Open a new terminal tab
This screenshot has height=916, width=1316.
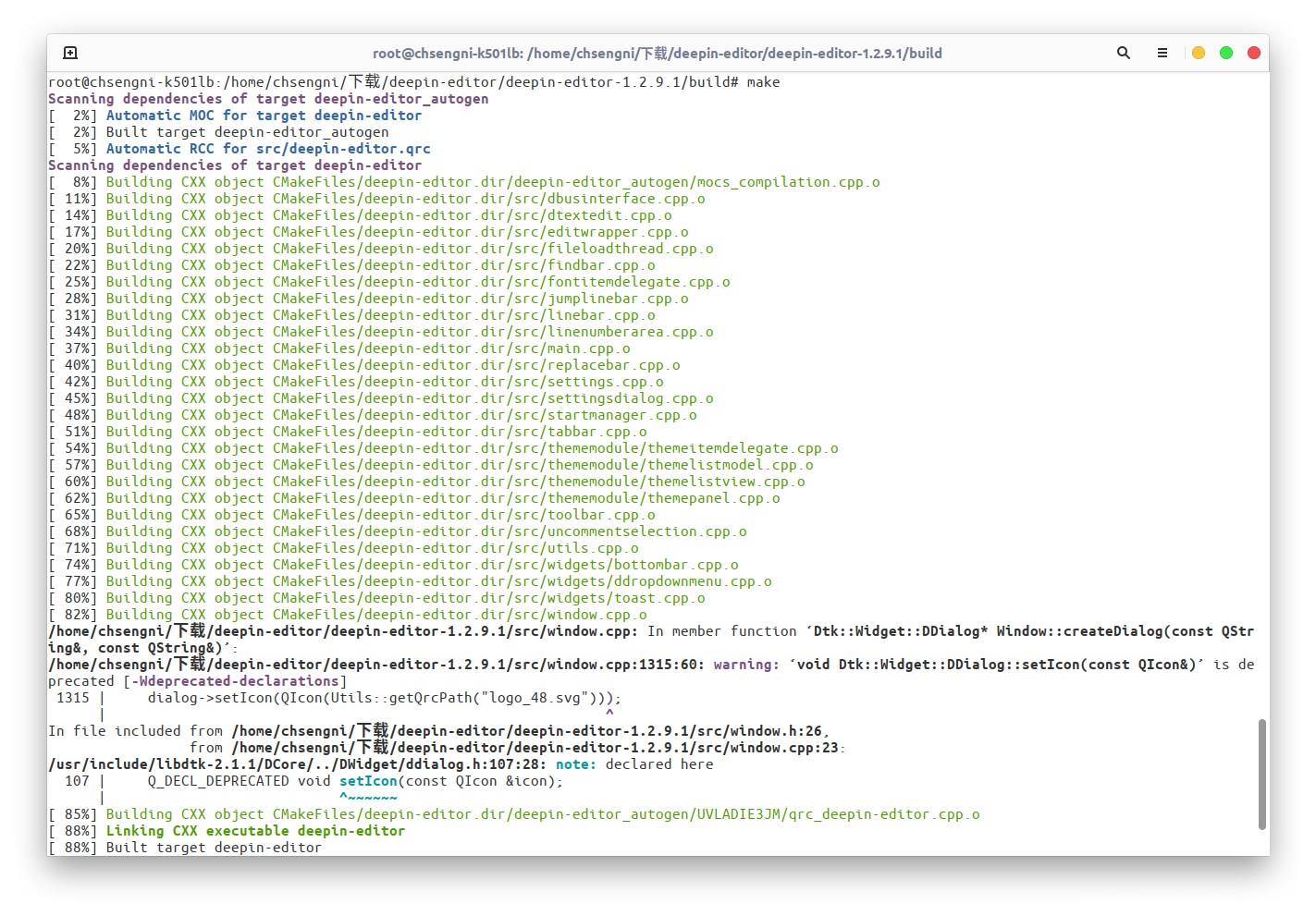click(70, 53)
